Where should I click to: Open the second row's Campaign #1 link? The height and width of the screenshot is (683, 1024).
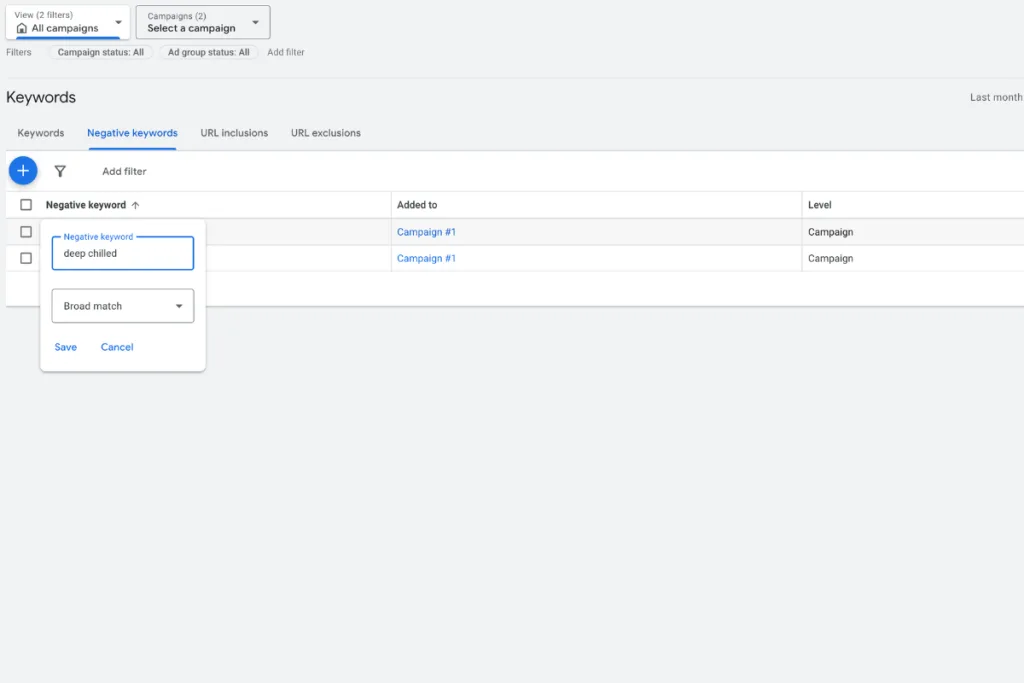point(426,258)
